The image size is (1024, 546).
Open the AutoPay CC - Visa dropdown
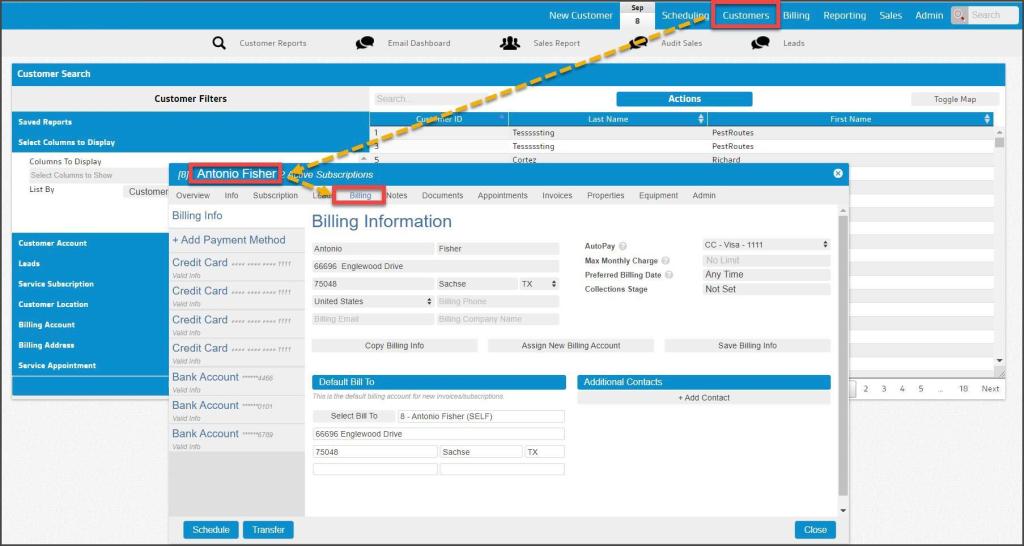(x=766, y=245)
